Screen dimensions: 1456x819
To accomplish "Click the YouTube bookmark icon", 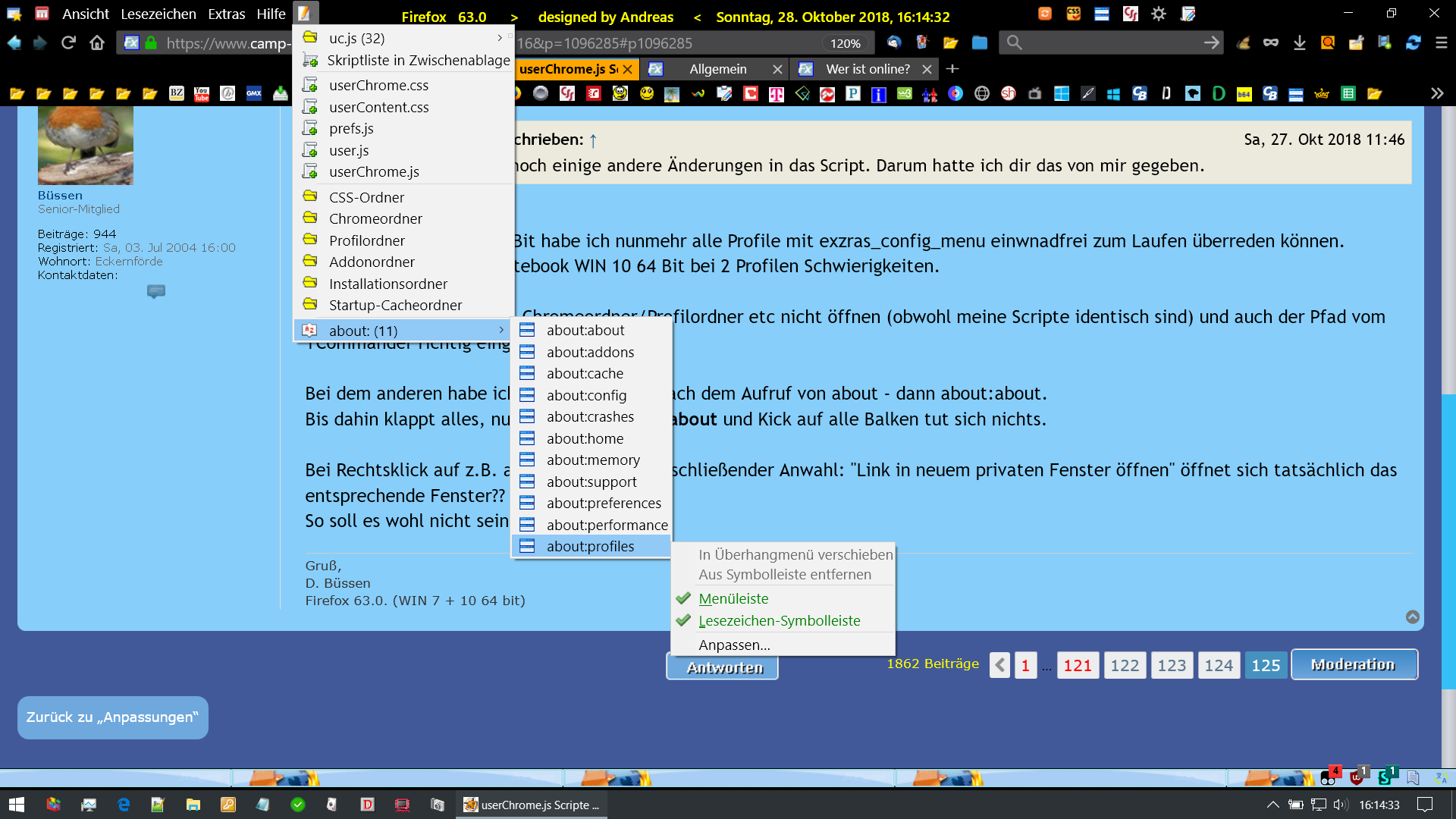I will pos(202,93).
